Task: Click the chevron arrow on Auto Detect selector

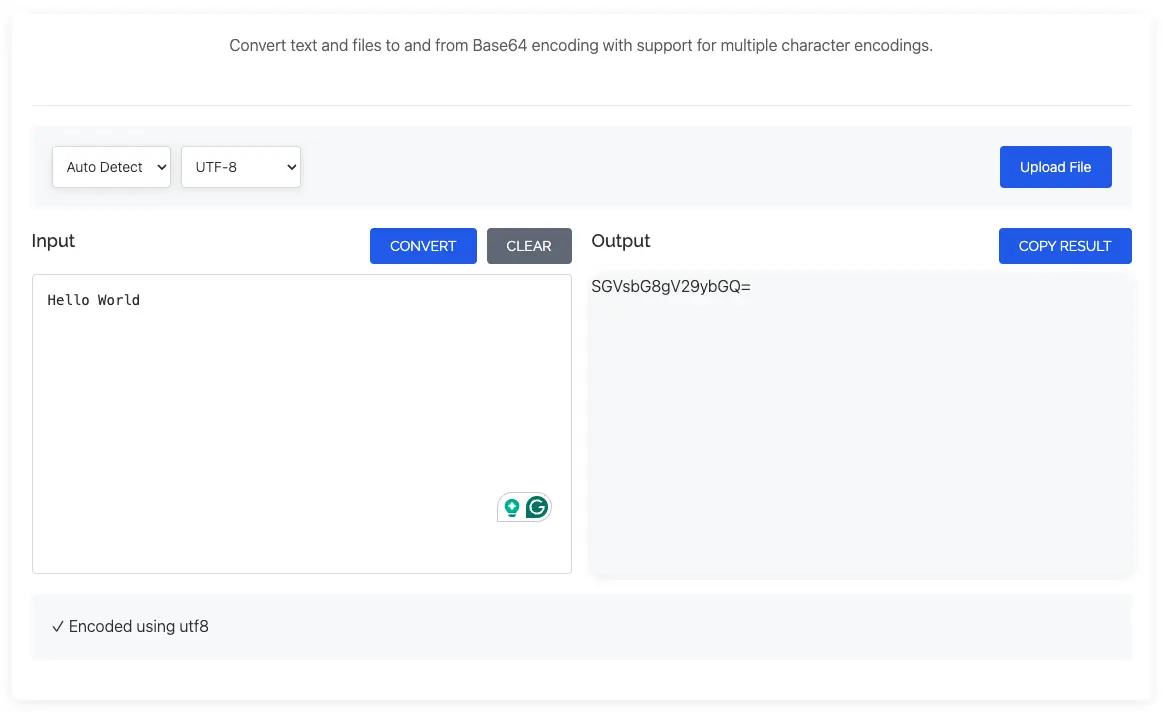Action: click(160, 167)
